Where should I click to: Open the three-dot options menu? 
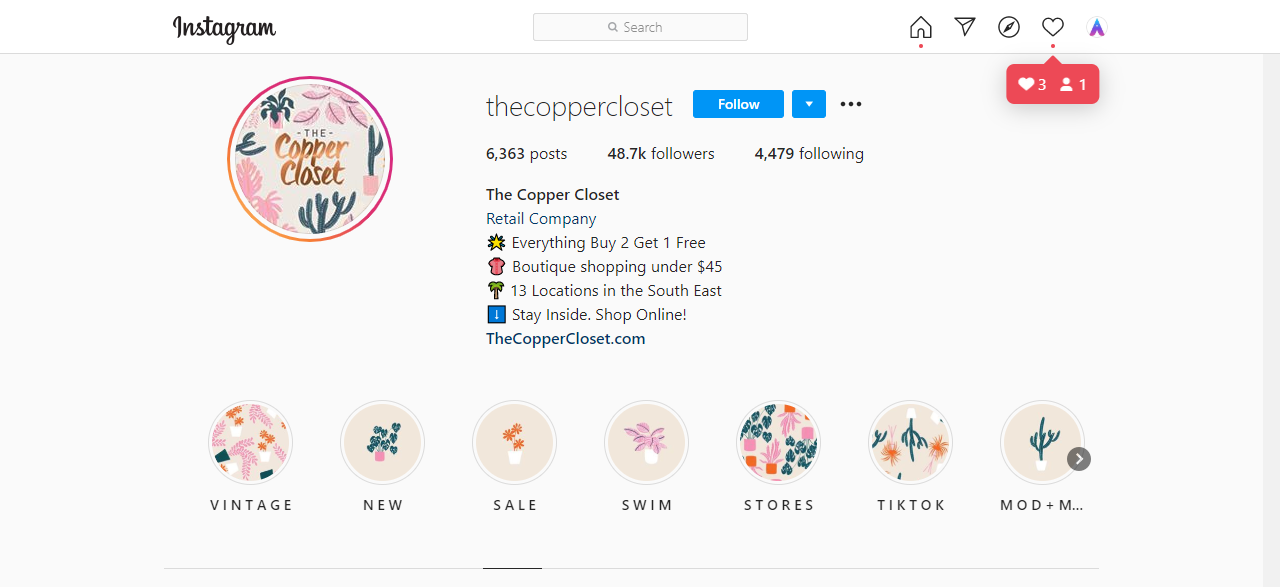851,104
